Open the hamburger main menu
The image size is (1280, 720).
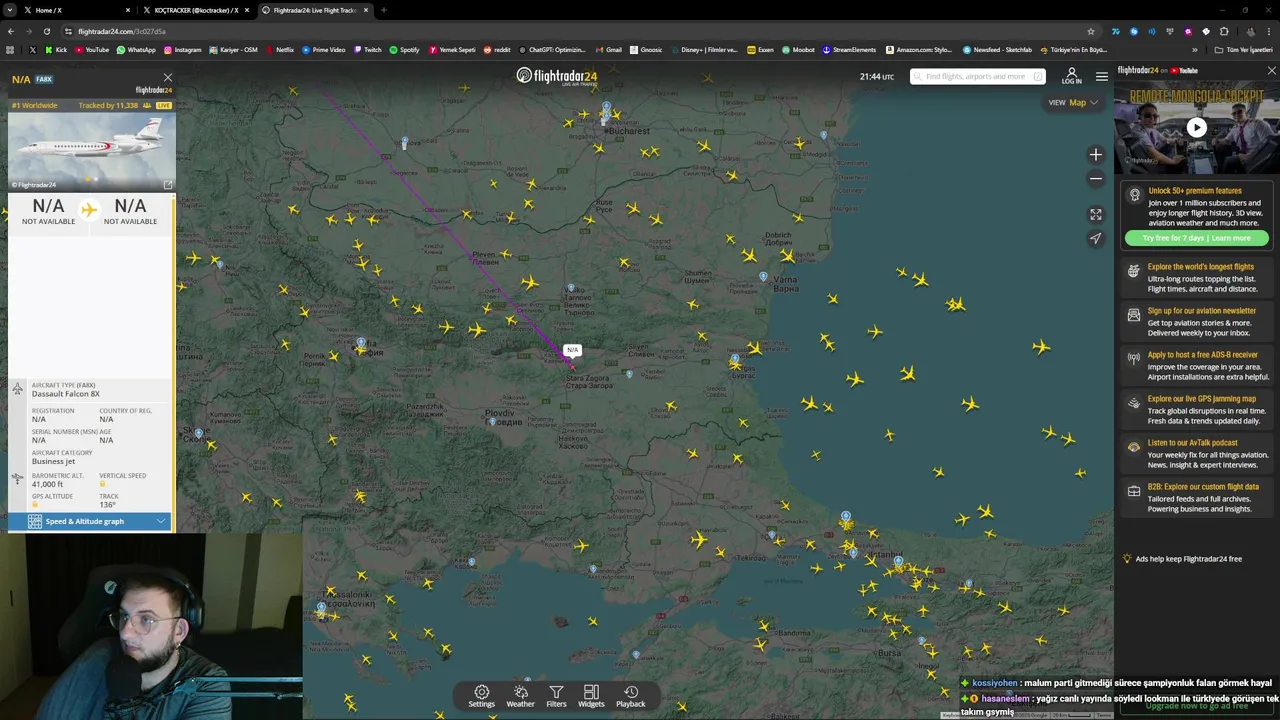pyautogui.click(x=1101, y=76)
